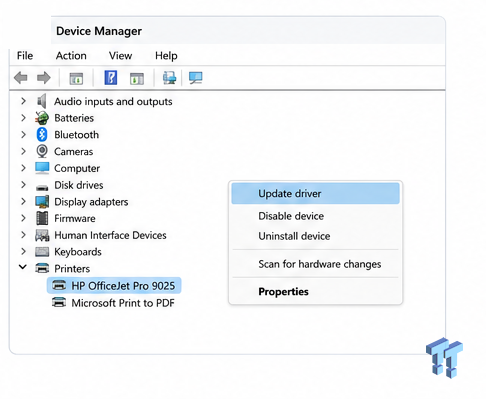Select the Firmware label
486x399 pixels.
[x=75, y=218]
